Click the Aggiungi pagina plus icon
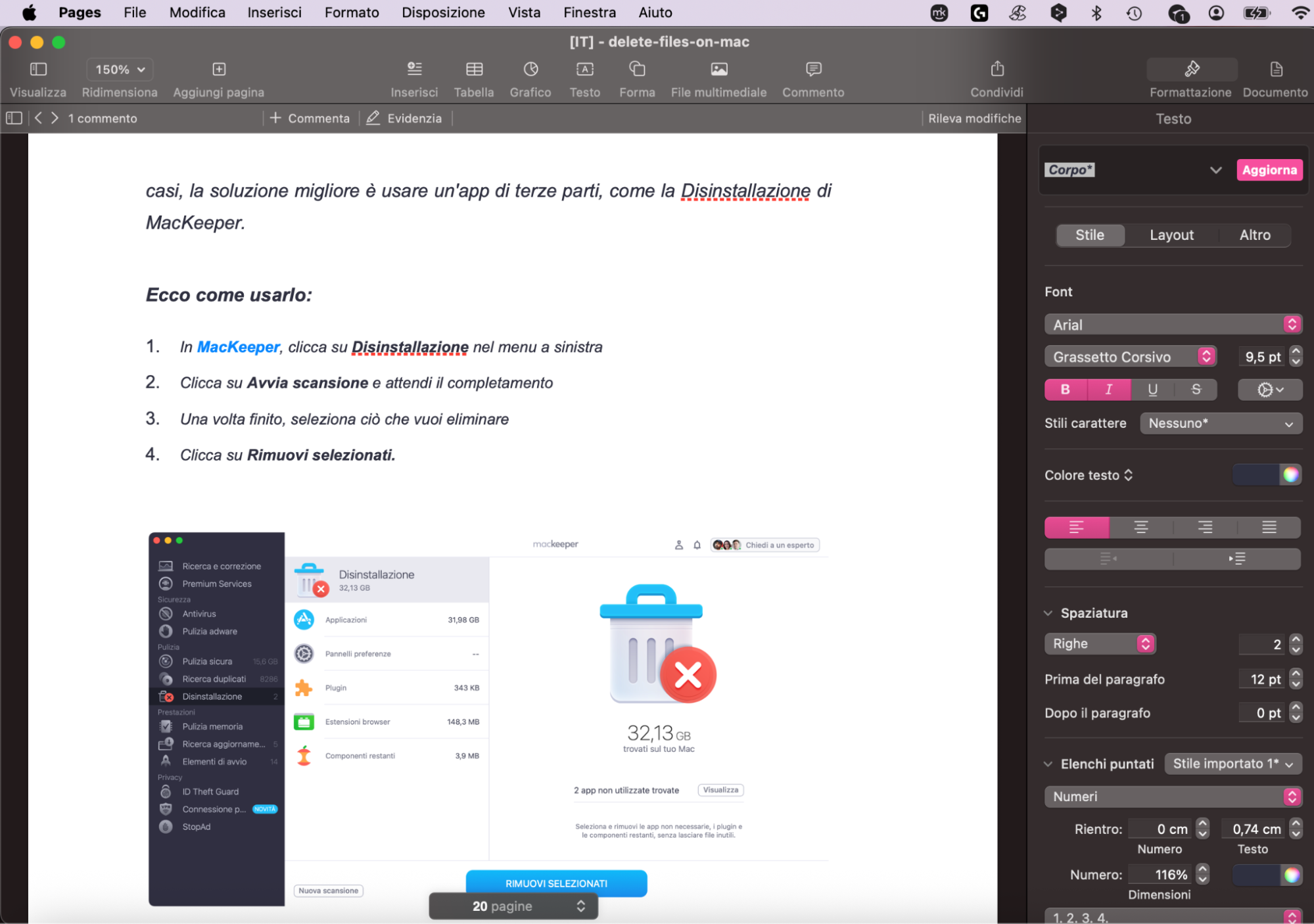1314x924 pixels. tap(219, 69)
